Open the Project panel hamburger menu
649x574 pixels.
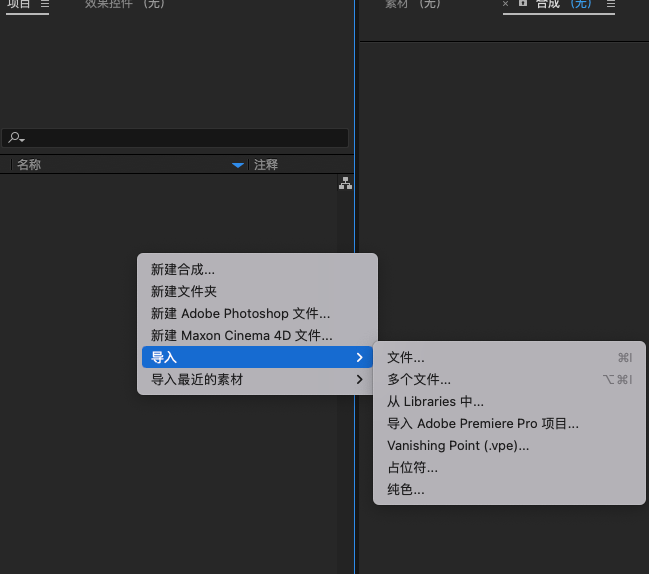45,4
